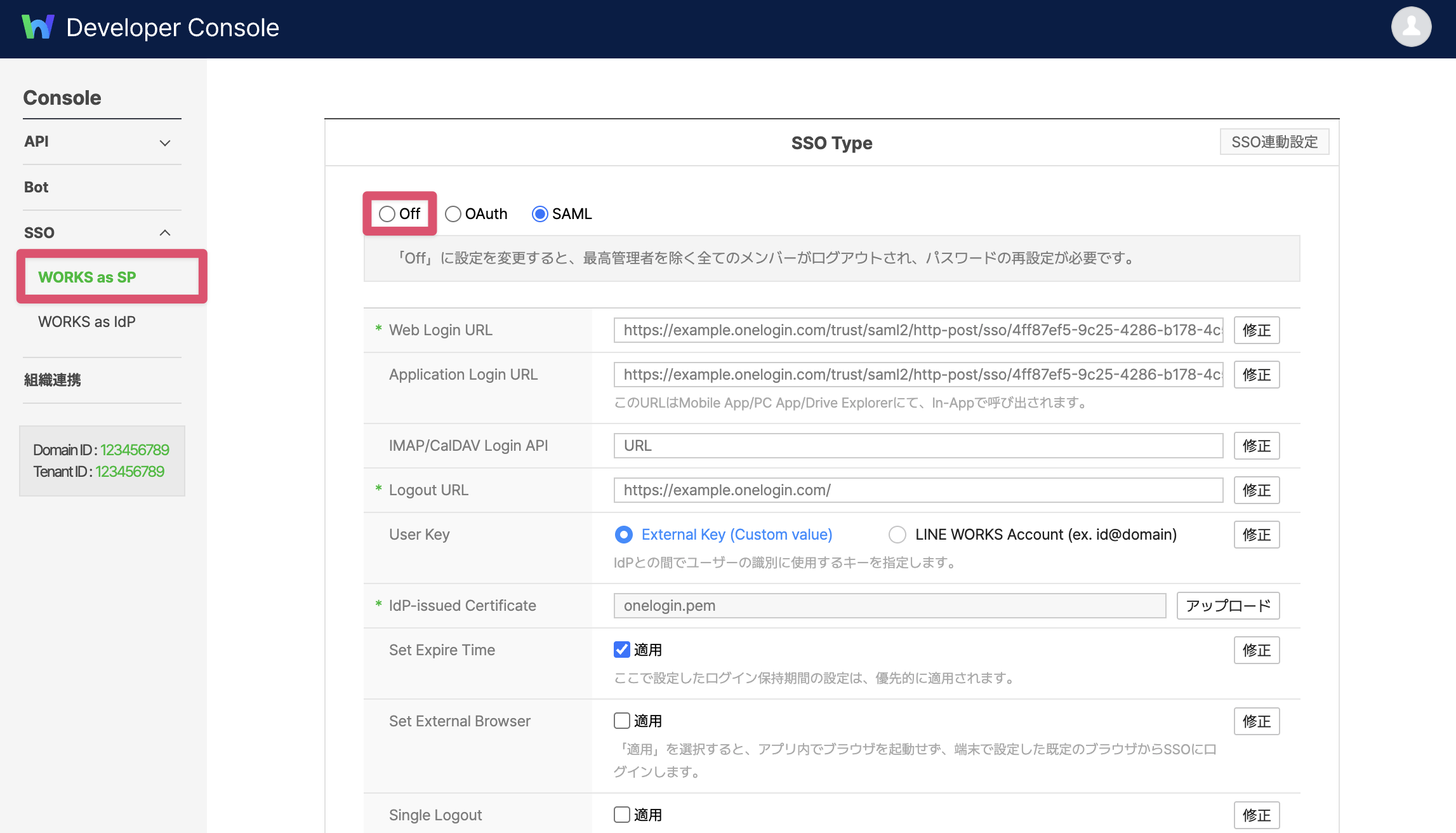The height and width of the screenshot is (833, 1456).
Task: Select the OAuth SSO type radio
Action: click(453, 214)
